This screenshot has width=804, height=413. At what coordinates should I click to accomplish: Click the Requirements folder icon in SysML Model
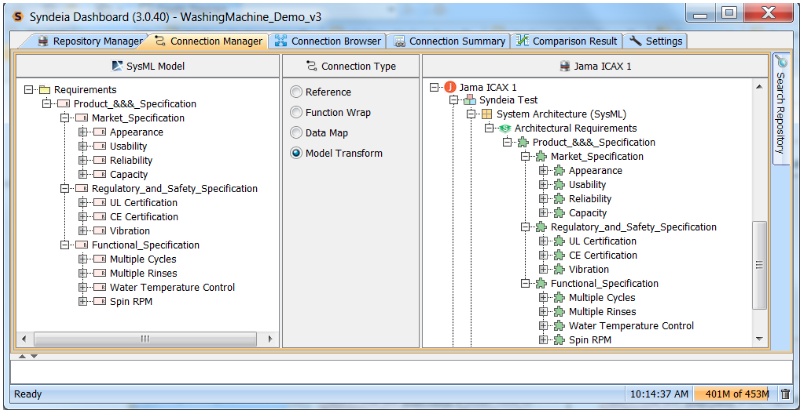pyautogui.click(x=44, y=90)
